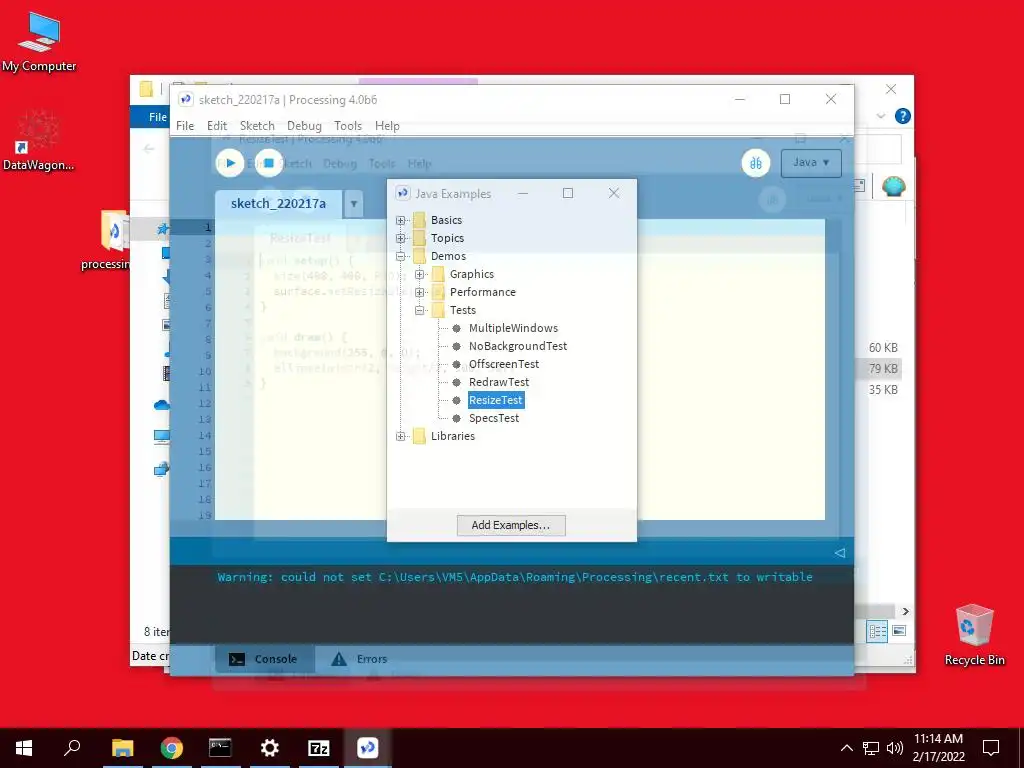The image size is (1024, 768).
Task: Open File Explorer help question icon
Action: (x=903, y=116)
